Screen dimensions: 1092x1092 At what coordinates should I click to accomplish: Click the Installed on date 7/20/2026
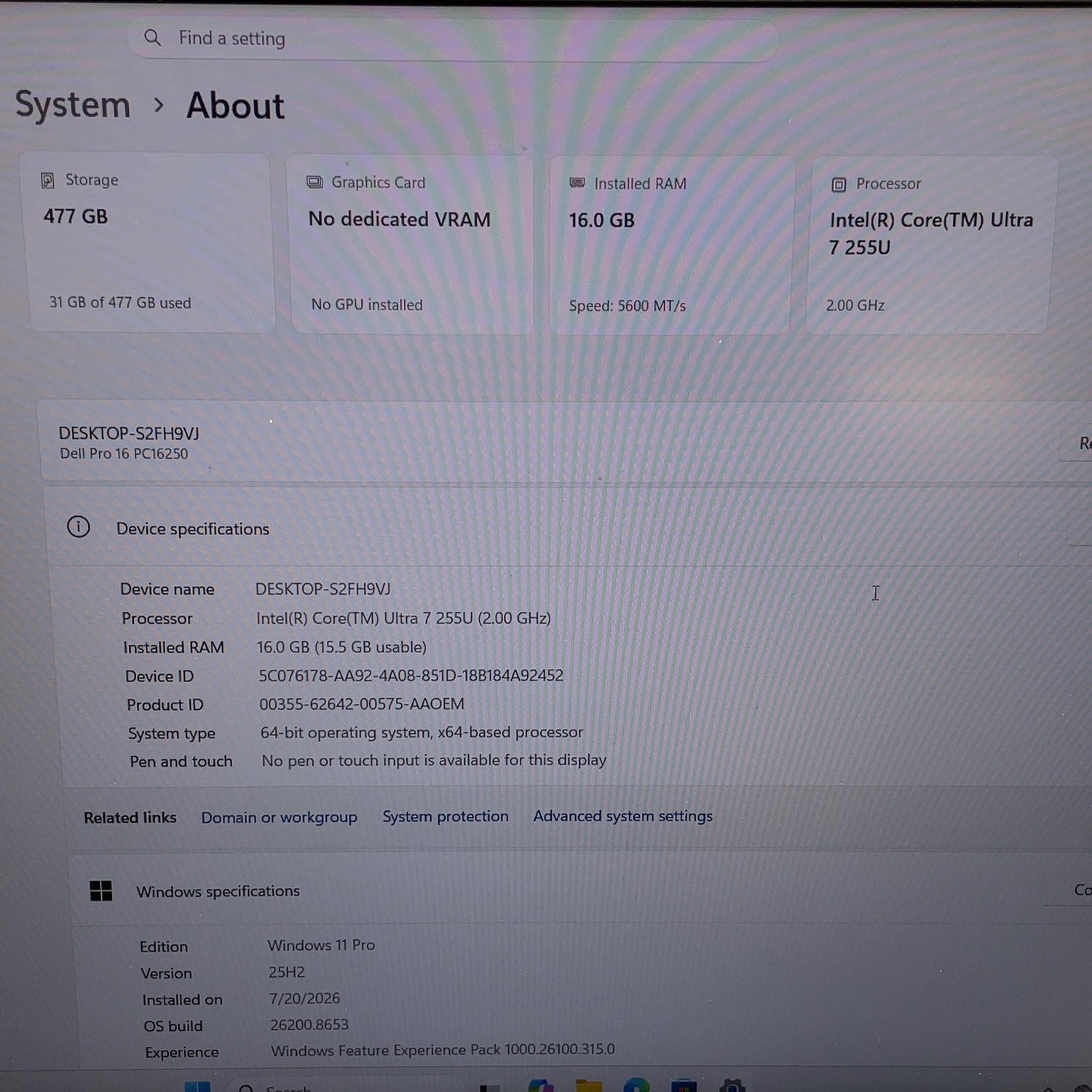click(x=304, y=998)
